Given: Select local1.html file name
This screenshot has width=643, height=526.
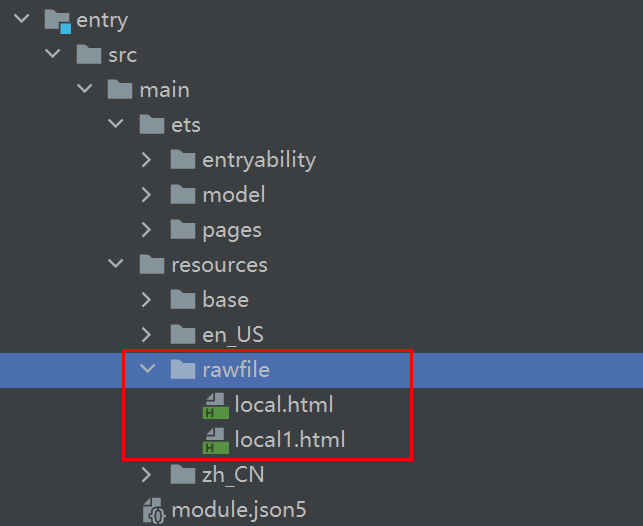Looking at the screenshot, I should click(289, 440).
